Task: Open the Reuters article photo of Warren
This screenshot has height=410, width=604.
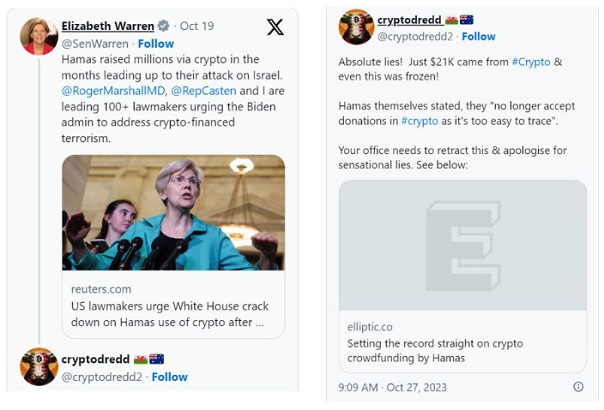Action: [x=173, y=213]
